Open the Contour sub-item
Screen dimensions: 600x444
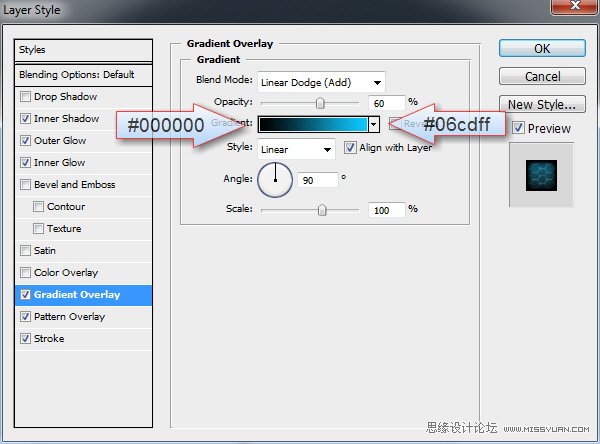[x=66, y=207]
